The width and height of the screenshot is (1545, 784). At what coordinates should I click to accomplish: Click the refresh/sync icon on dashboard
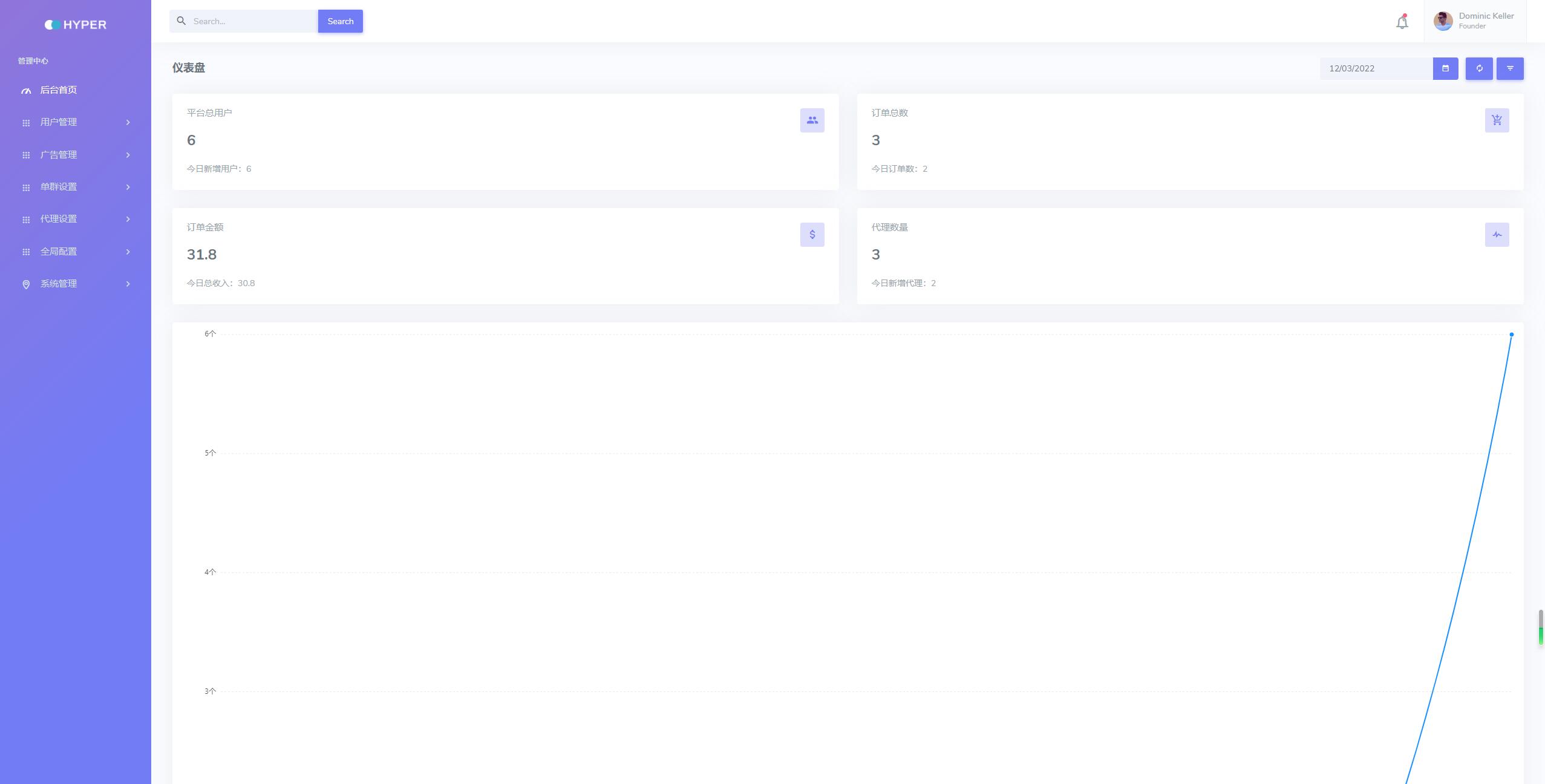tap(1479, 68)
